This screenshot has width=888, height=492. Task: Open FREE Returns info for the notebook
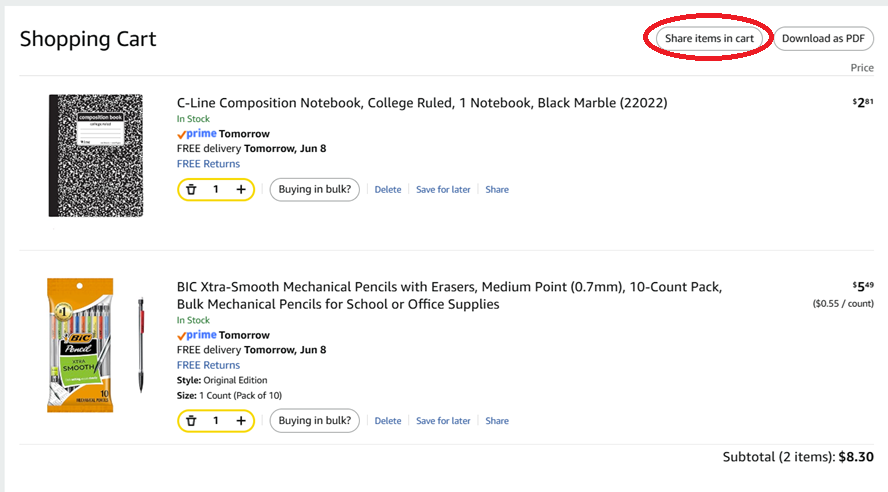pos(208,164)
